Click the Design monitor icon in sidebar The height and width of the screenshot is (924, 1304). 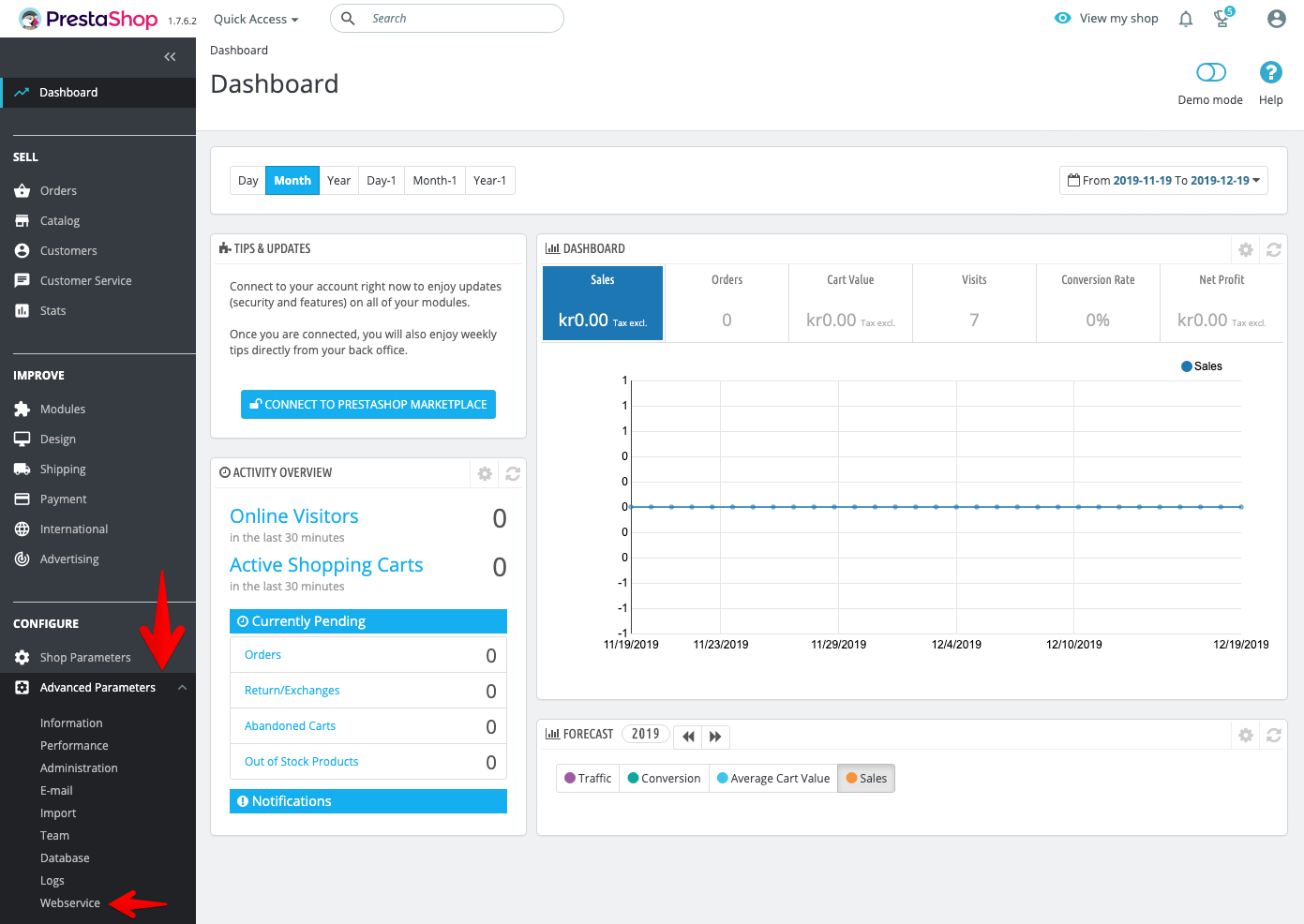tap(22, 439)
